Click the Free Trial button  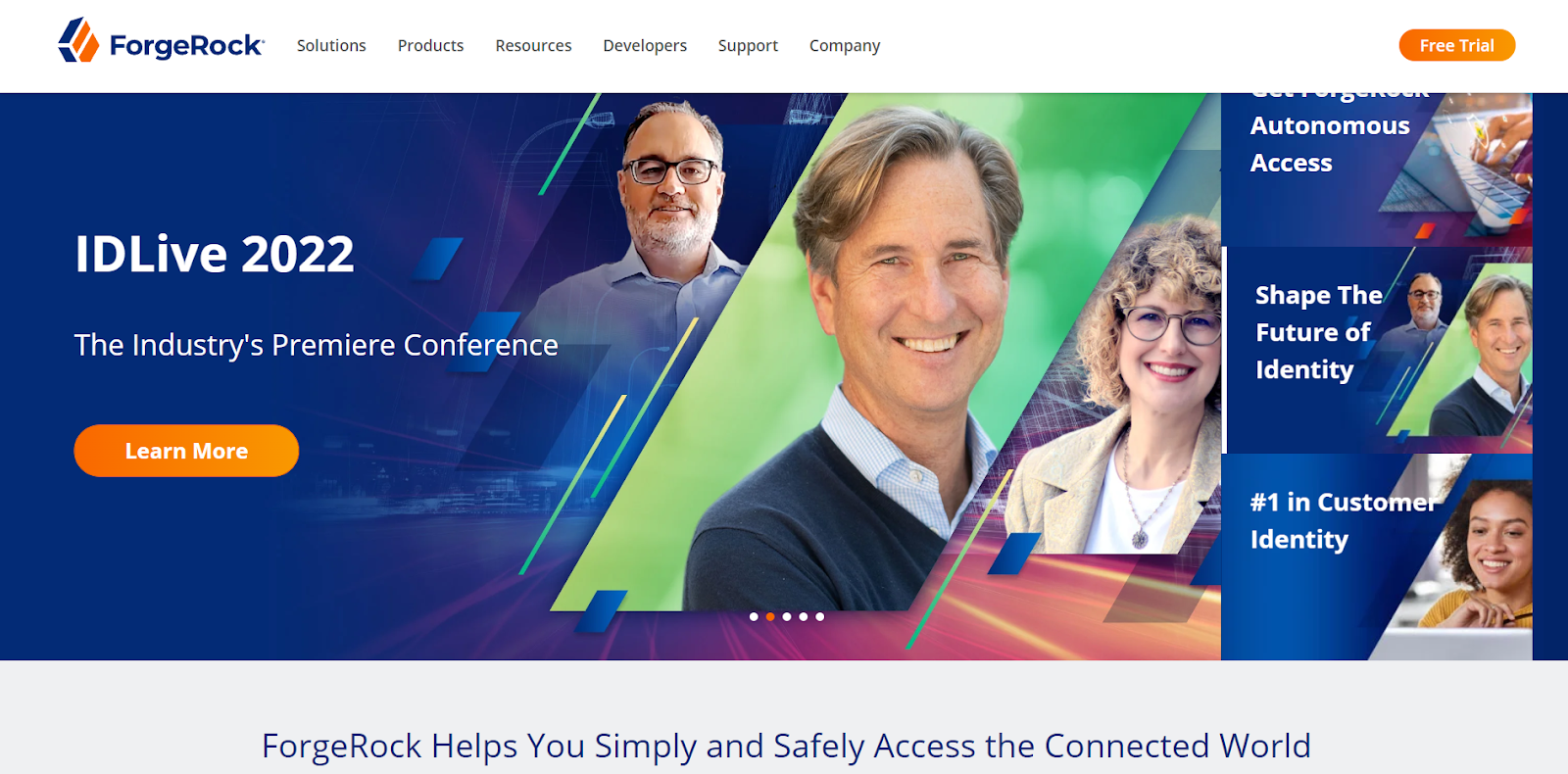(1456, 45)
